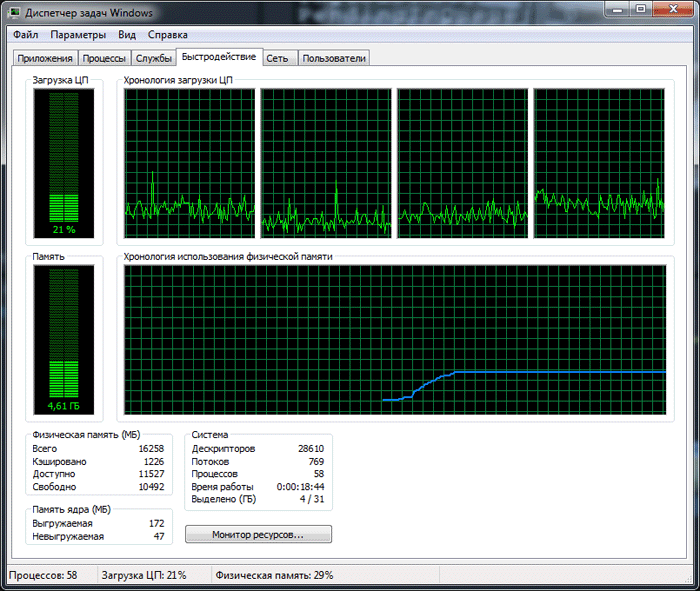Viewport: 700px width, 591px height.
Task: Click the second CPU core history graph
Action: (x=326, y=163)
